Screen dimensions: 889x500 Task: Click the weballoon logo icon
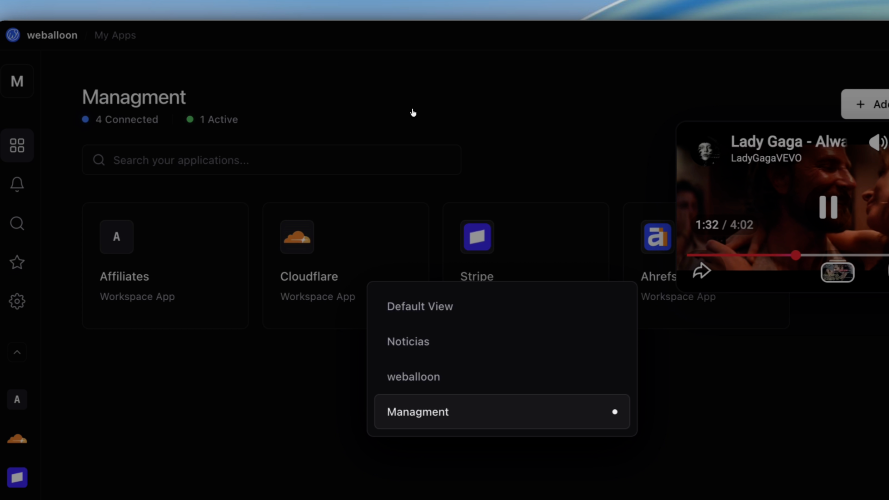coord(12,35)
